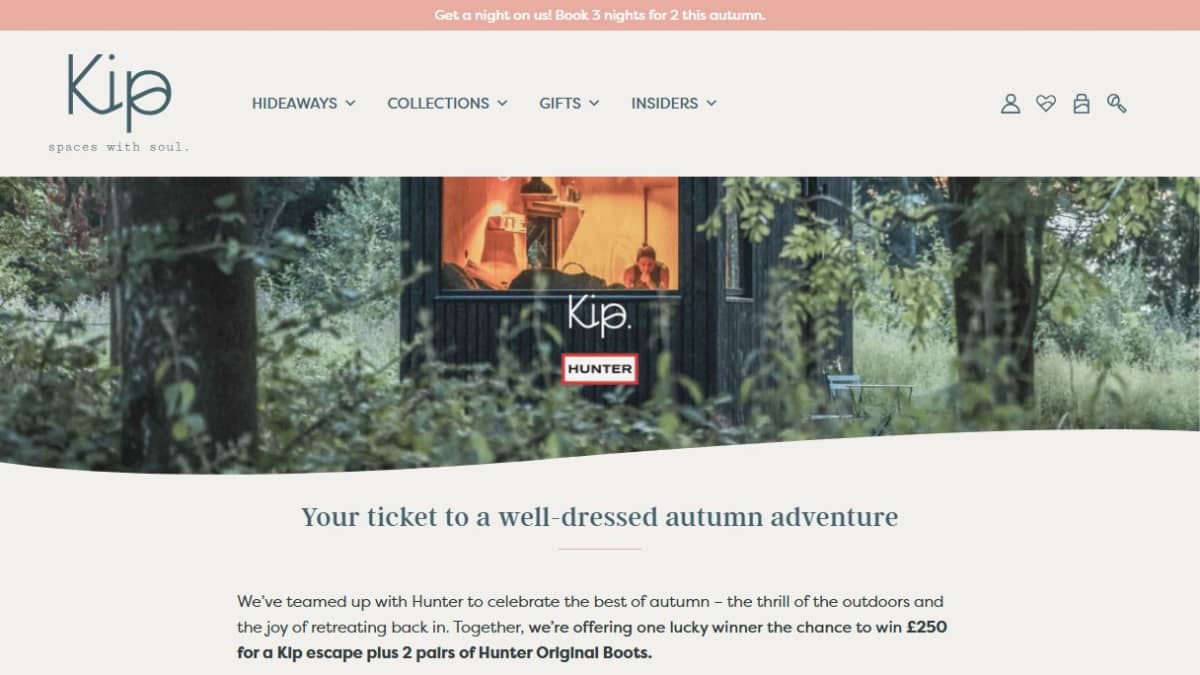Viewport: 1200px width, 675px height.
Task: Expand the Insiders chevron arrow
Action: pyautogui.click(x=711, y=103)
